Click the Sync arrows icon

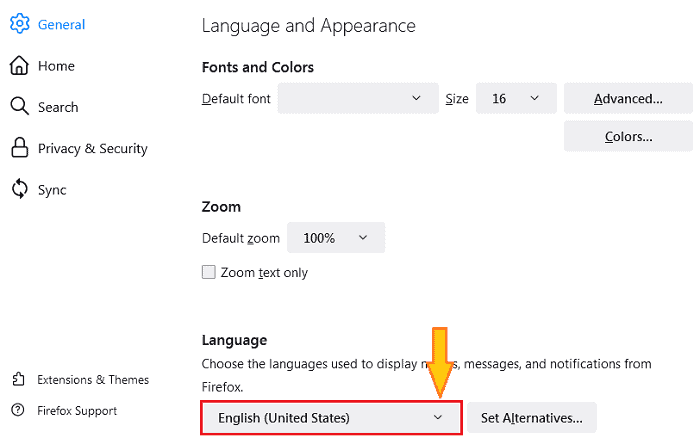tap(19, 189)
